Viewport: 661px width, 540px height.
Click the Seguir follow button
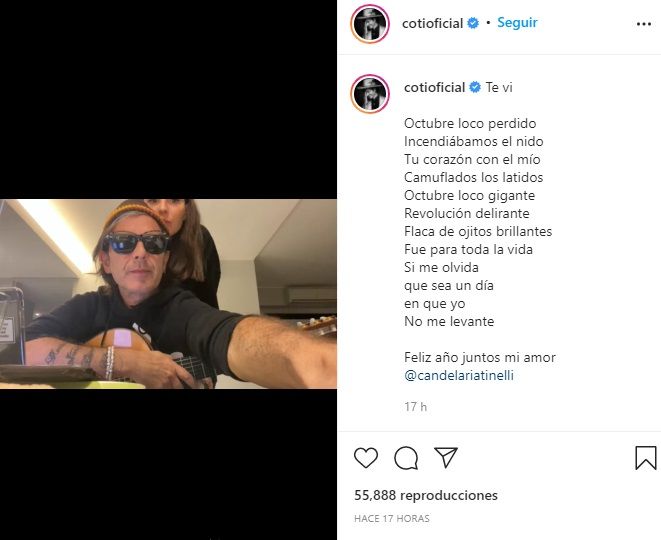(x=517, y=22)
